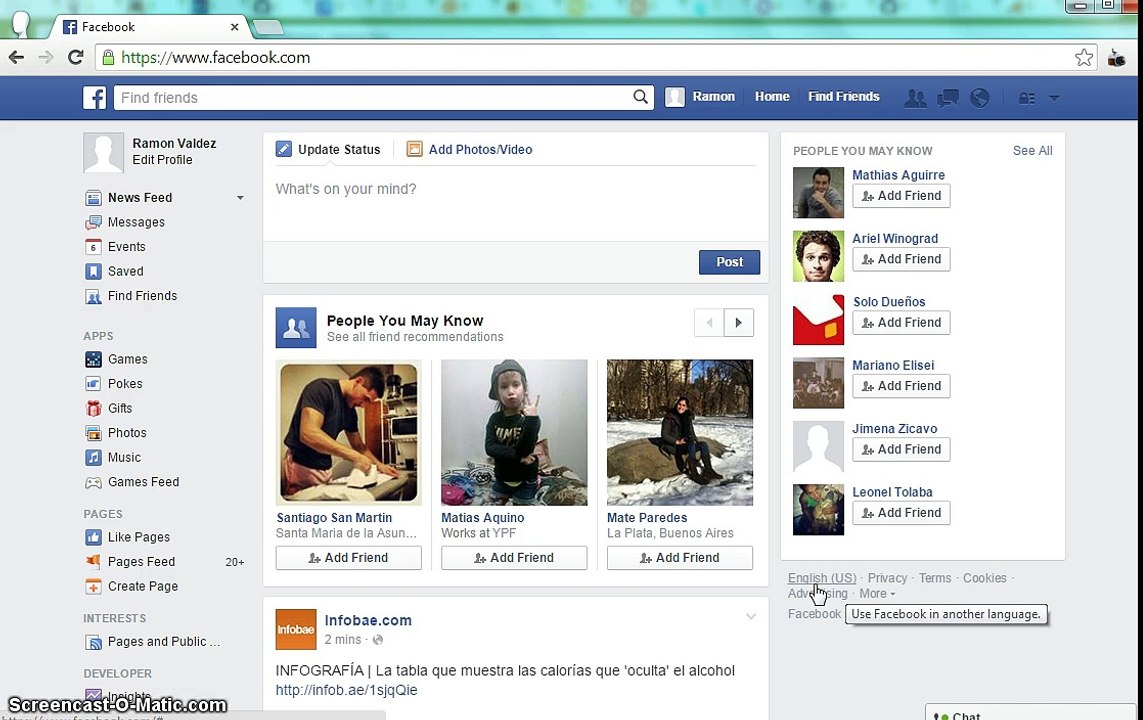Screen dimensions: 1143x720
Task: Click the Create Page plus icon
Action: pos(93,587)
